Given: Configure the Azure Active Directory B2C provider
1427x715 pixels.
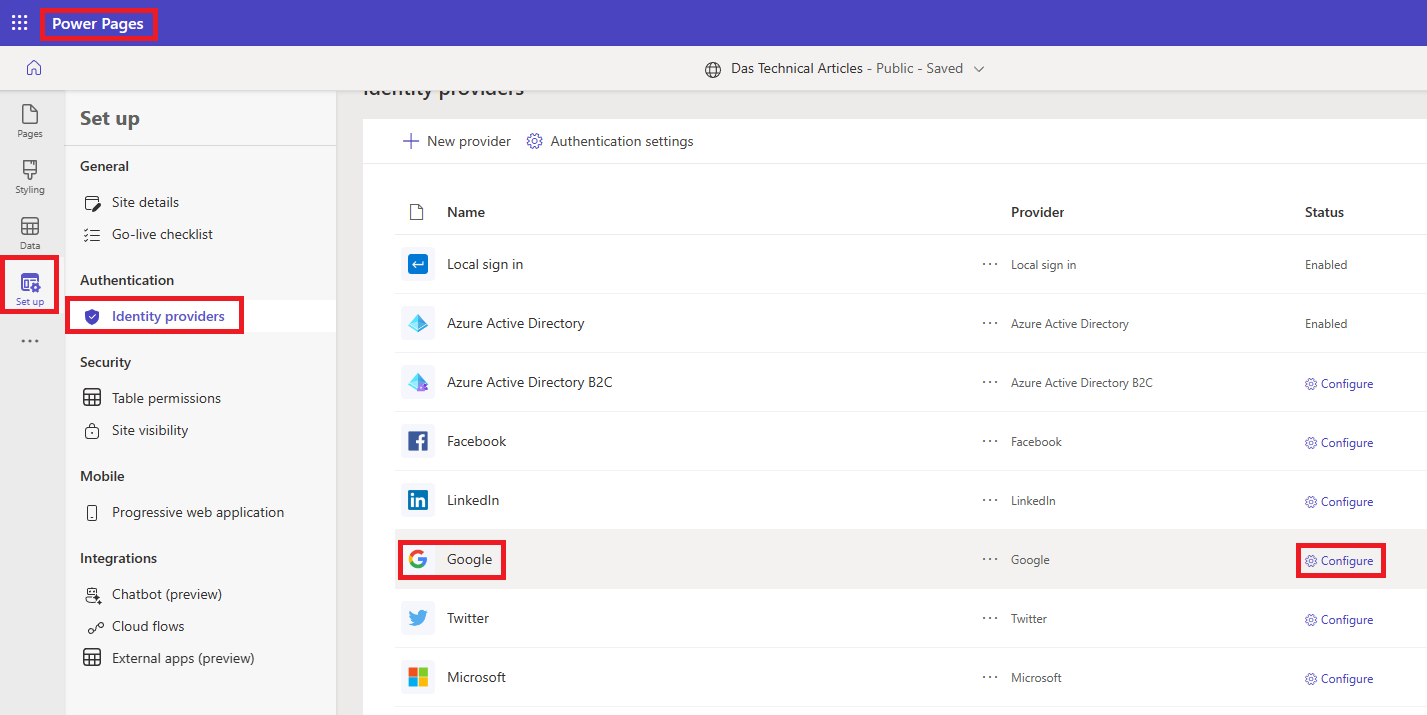Looking at the screenshot, I should coord(1339,384).
